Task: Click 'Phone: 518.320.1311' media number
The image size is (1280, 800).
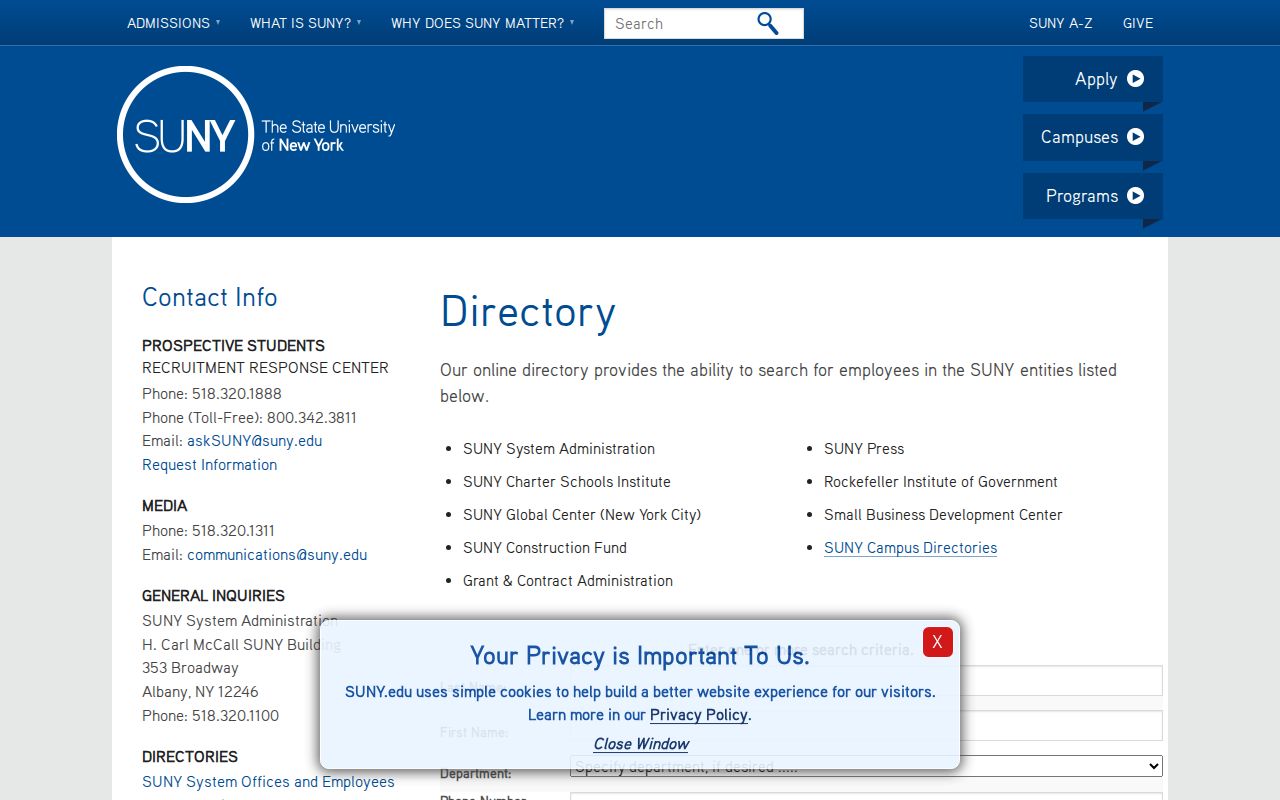Action: (208, 531)
